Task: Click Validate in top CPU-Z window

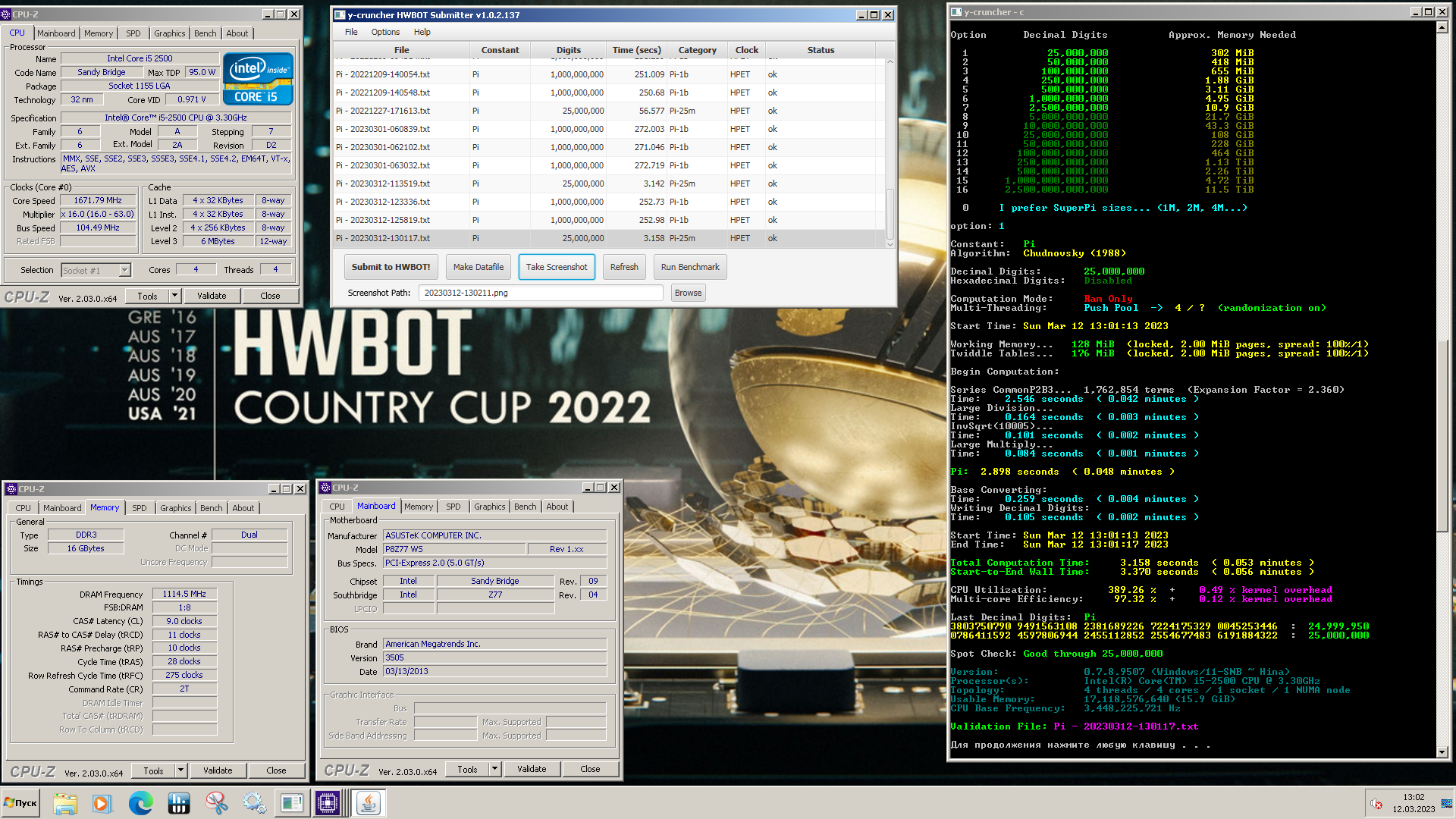Action: [212, 296]
